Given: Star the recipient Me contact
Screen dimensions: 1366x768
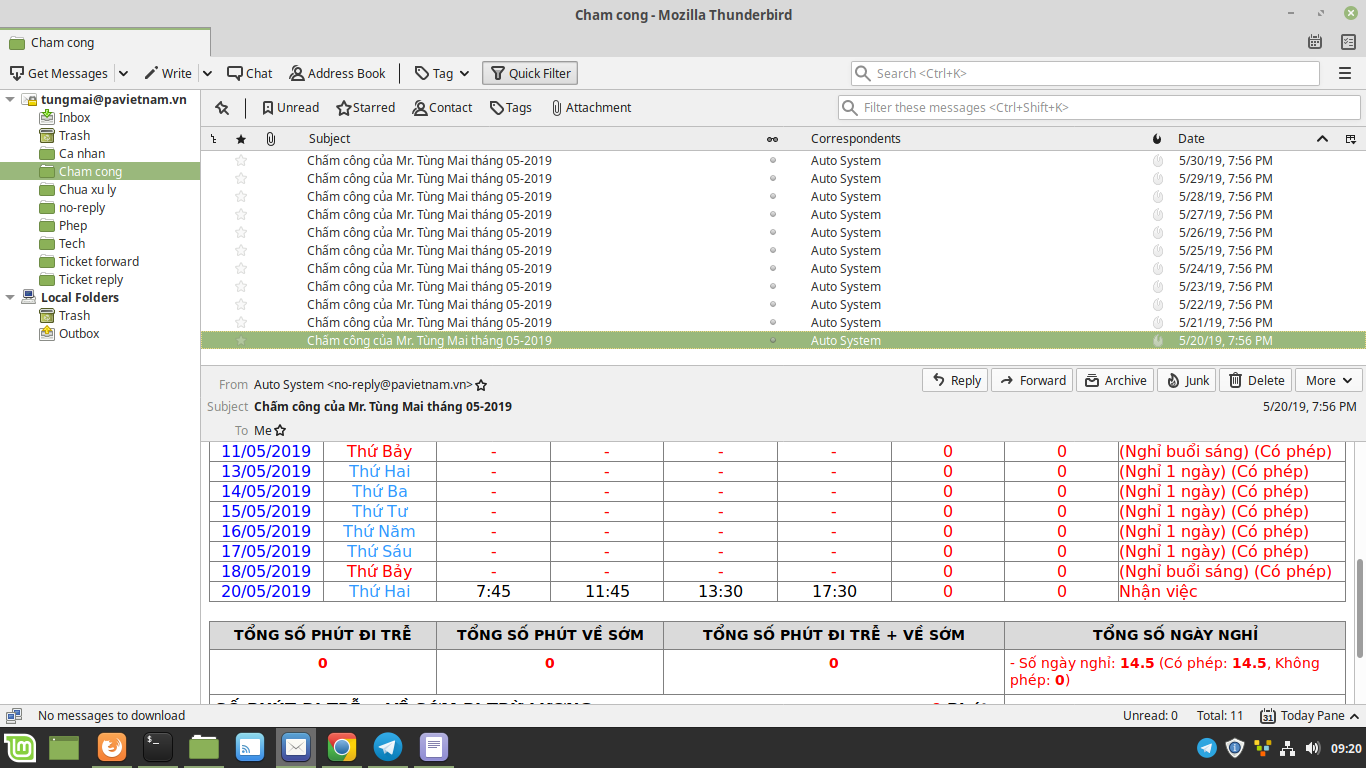Looking at the screenshot, I should 280,431.
